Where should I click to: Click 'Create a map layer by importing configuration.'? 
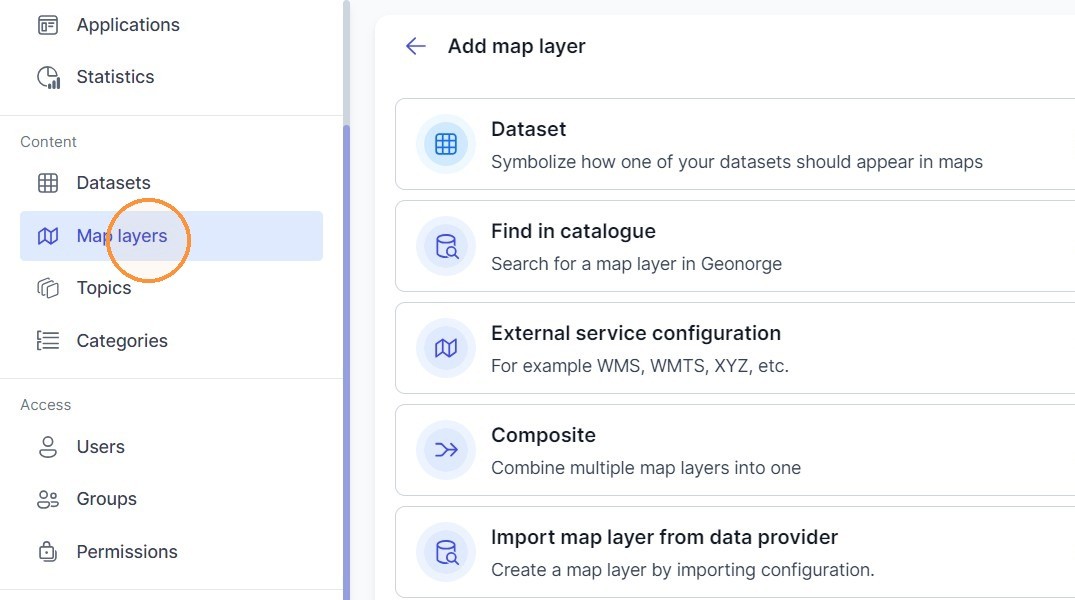pos(683,570)
